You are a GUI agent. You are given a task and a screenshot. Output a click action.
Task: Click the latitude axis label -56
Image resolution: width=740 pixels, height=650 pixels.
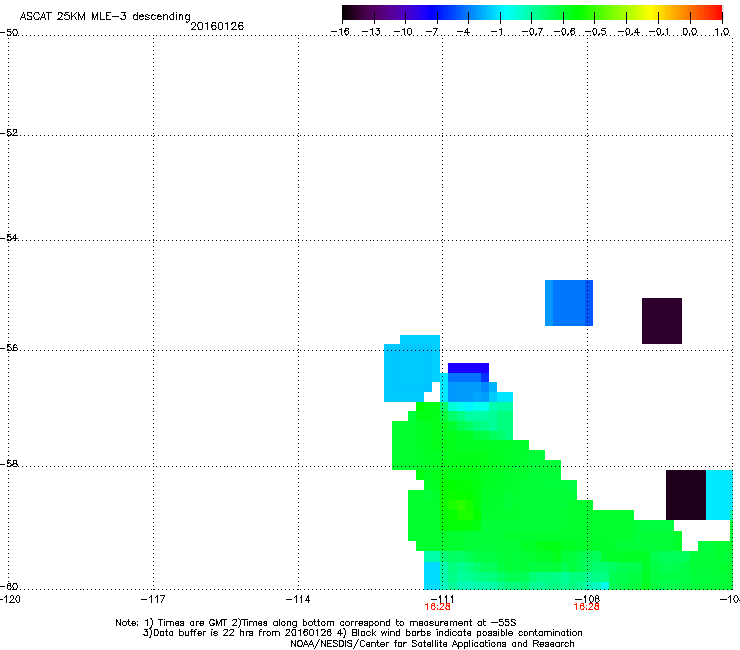9,347
